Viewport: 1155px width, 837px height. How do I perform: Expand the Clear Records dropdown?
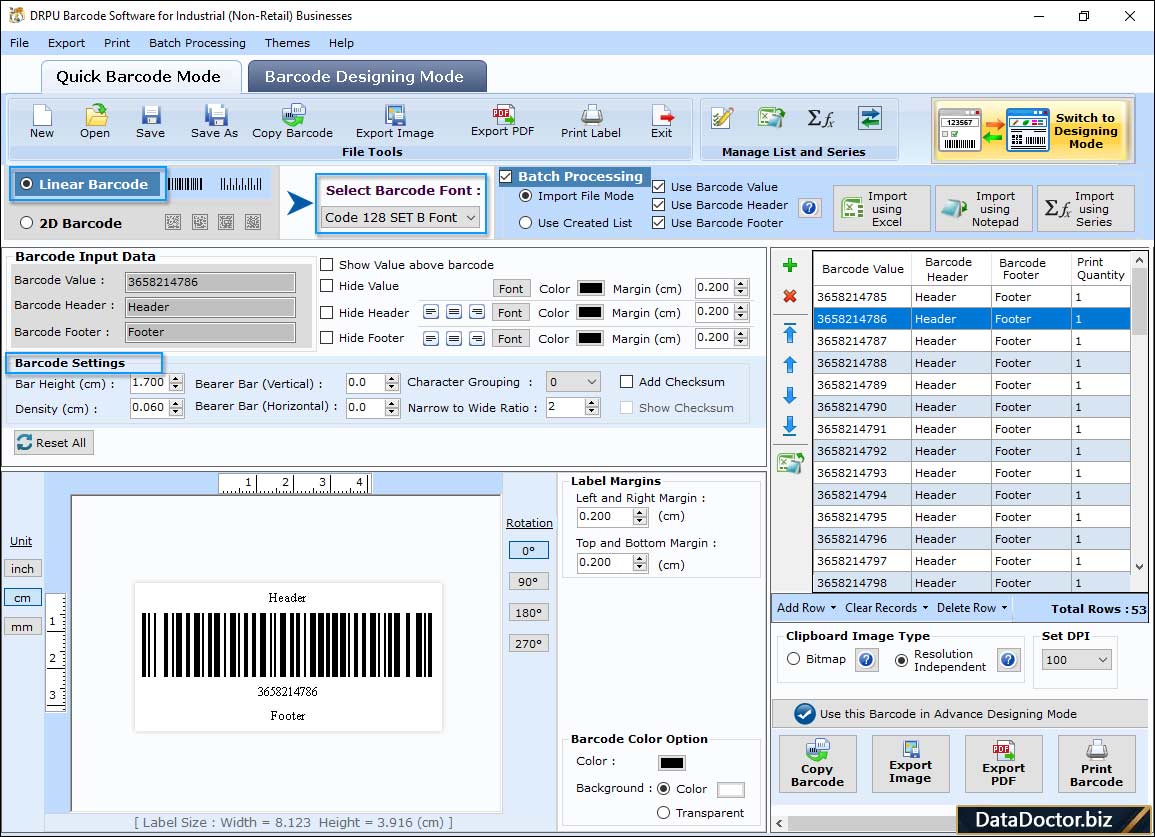coord(886,609)
